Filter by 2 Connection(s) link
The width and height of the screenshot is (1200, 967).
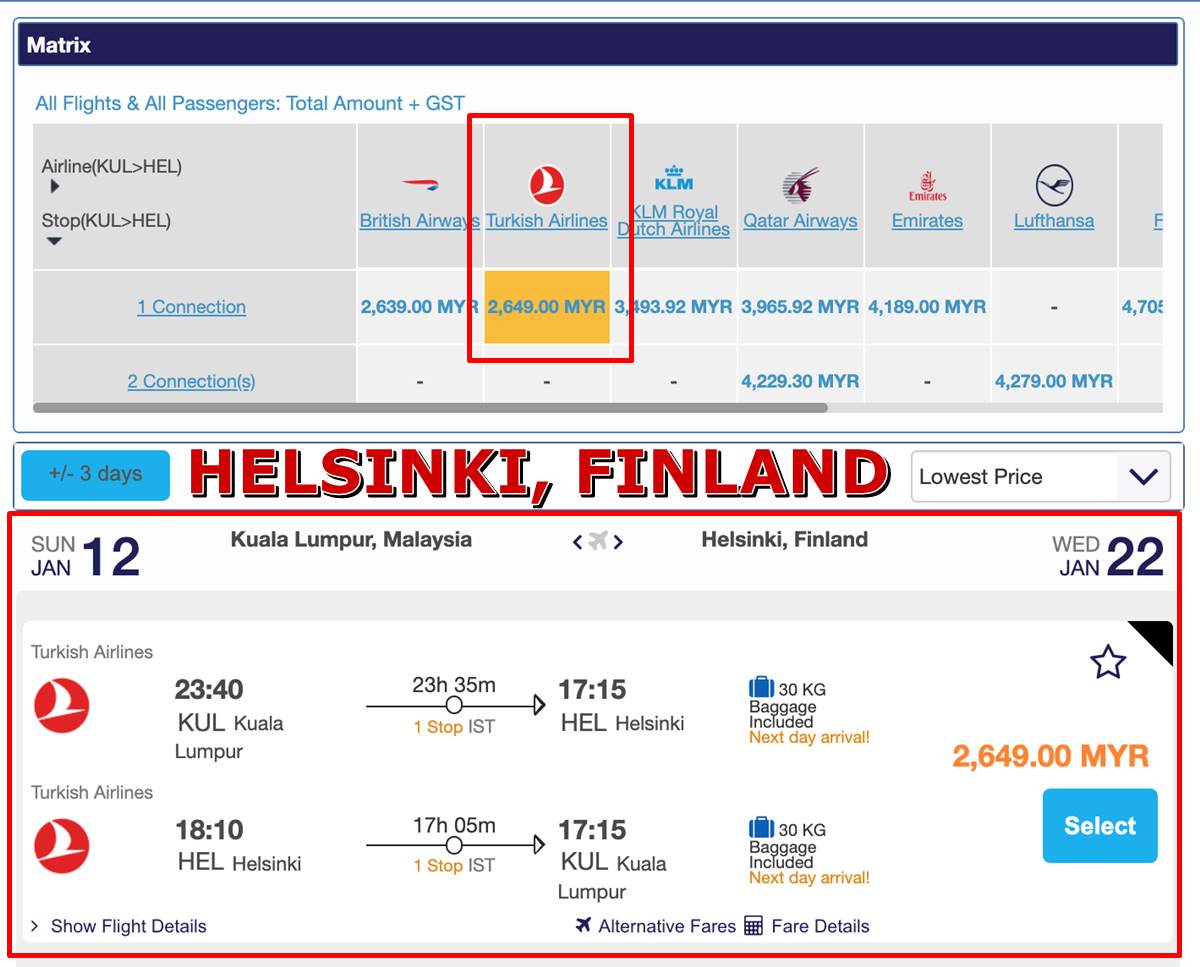click(x=191, y=381)
